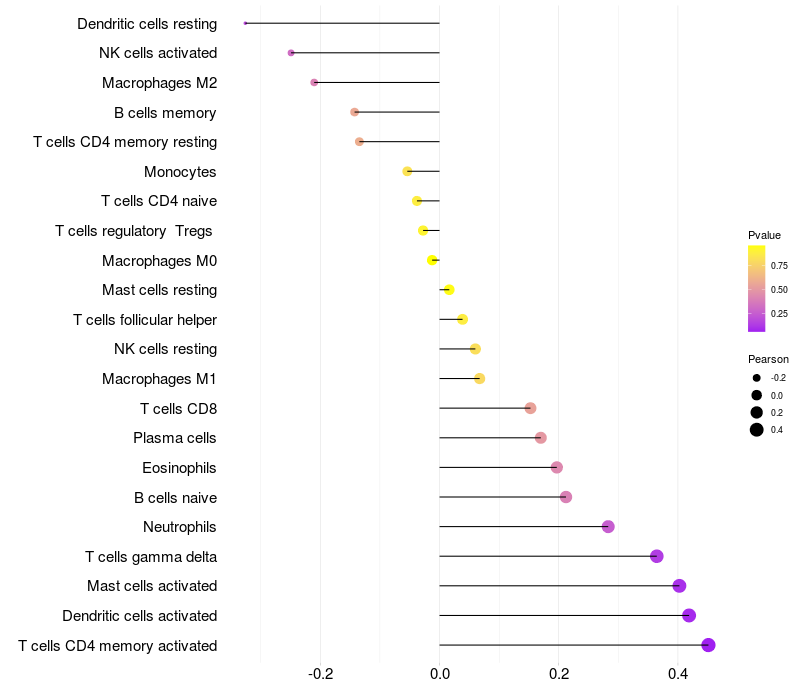Click the Pvalue legend title
This screenshot has width=800, height=700.
pos(764,235)
